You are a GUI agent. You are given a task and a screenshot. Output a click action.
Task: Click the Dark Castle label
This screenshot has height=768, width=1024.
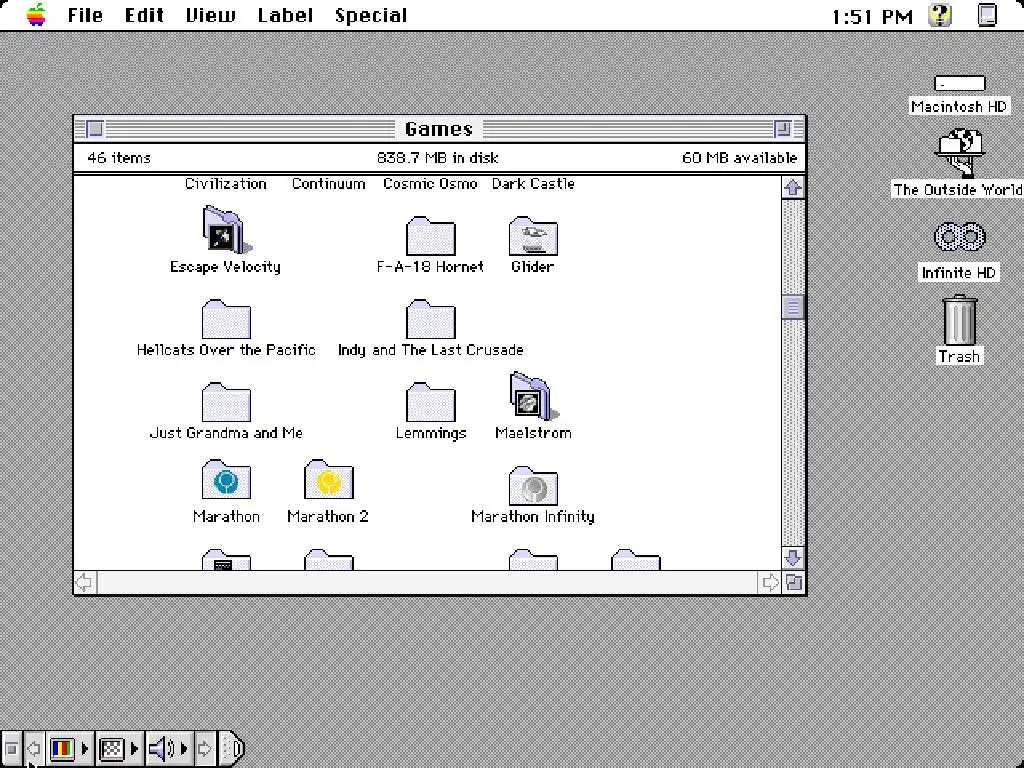(x=533, y=184)
